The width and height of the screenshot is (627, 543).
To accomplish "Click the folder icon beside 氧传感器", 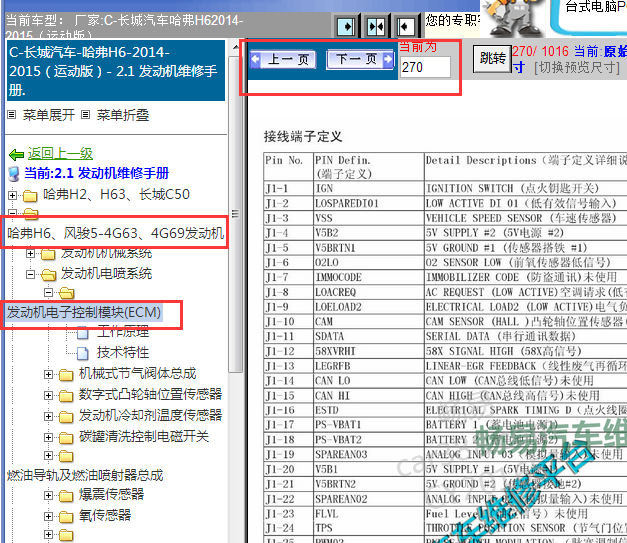I will (x=66, y=517).
